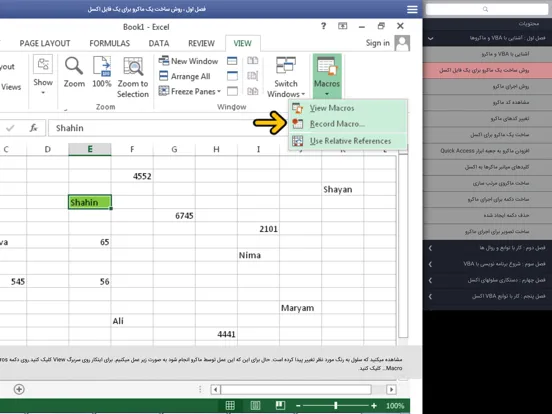Viewport: 552px width, 414px height.
Task: Set zoom to 100% via the ribbon button
Action: (102, 72)
